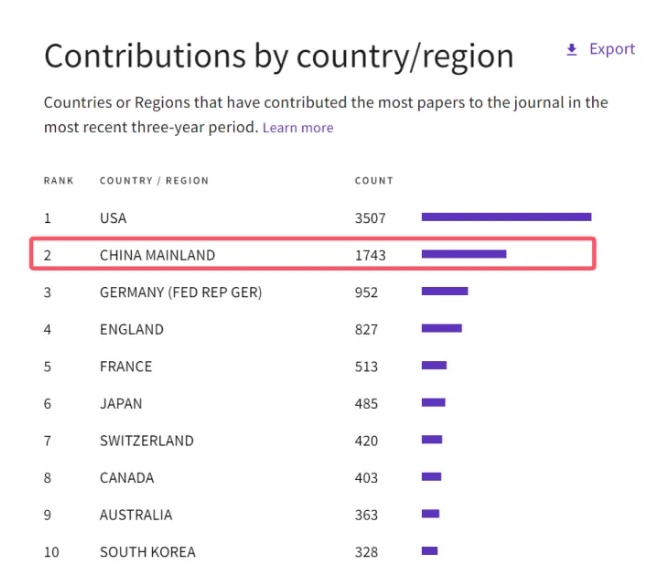
Task: Click the South Korea country label
Action: (x=148, y=552)
